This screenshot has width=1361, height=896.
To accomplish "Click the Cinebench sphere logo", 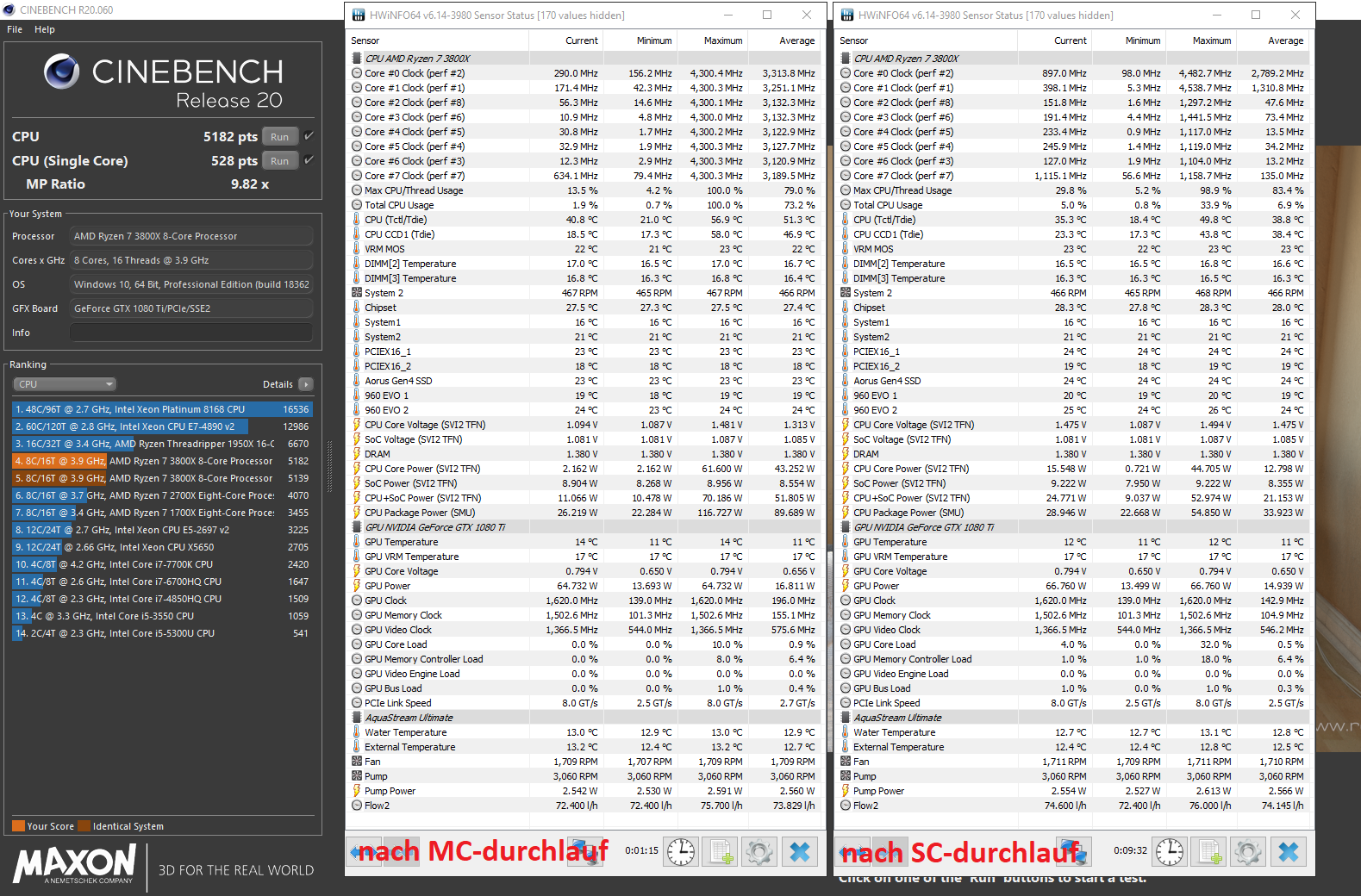I will point(61,72).
